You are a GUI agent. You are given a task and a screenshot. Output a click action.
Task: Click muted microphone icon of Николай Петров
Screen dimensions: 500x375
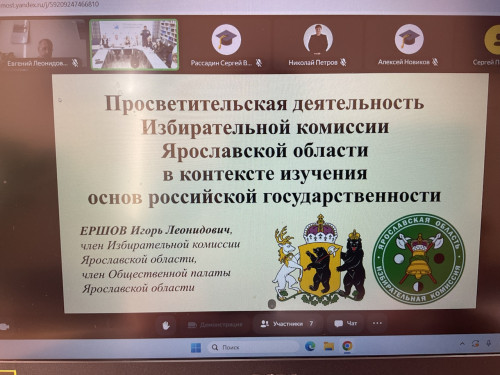click(343, 62)
